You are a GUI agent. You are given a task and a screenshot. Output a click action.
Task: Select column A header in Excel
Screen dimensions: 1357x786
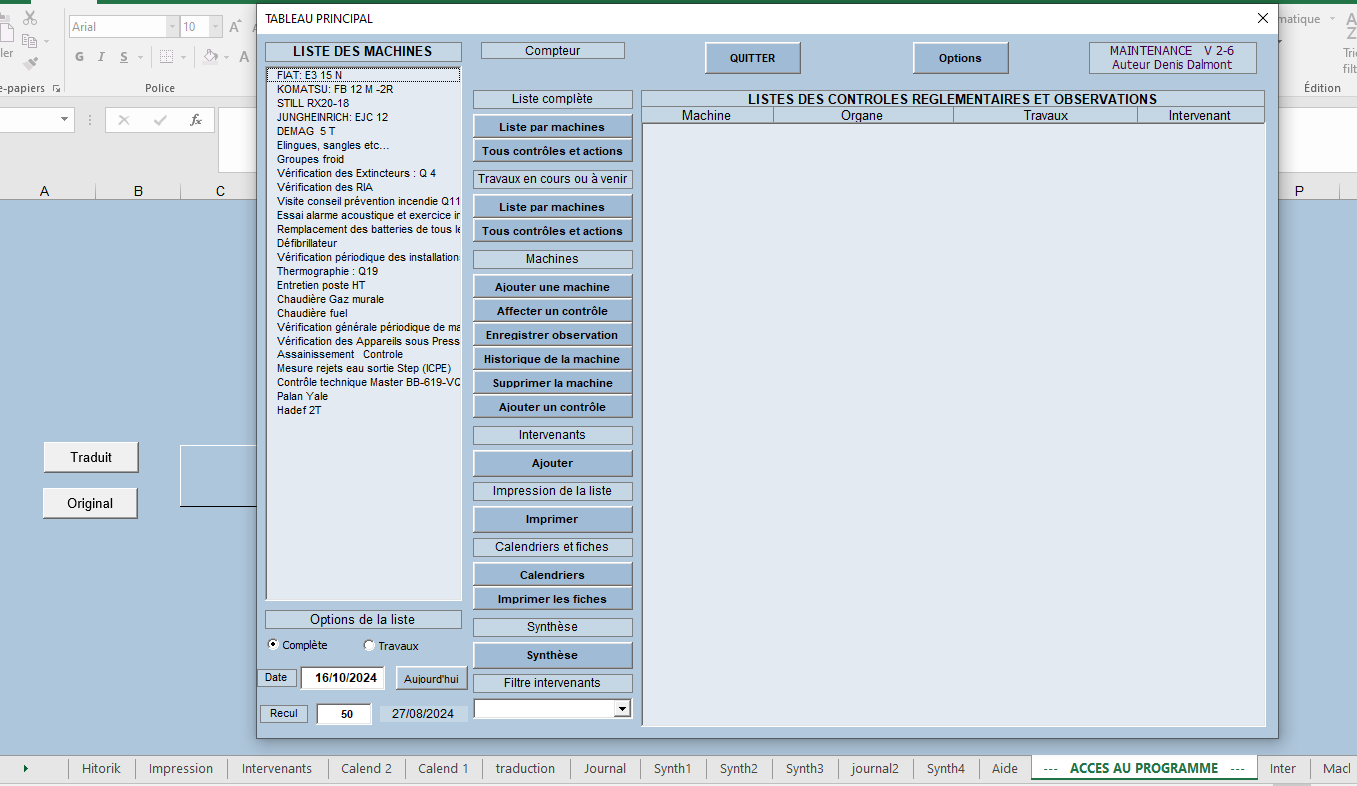pos(44,190)
